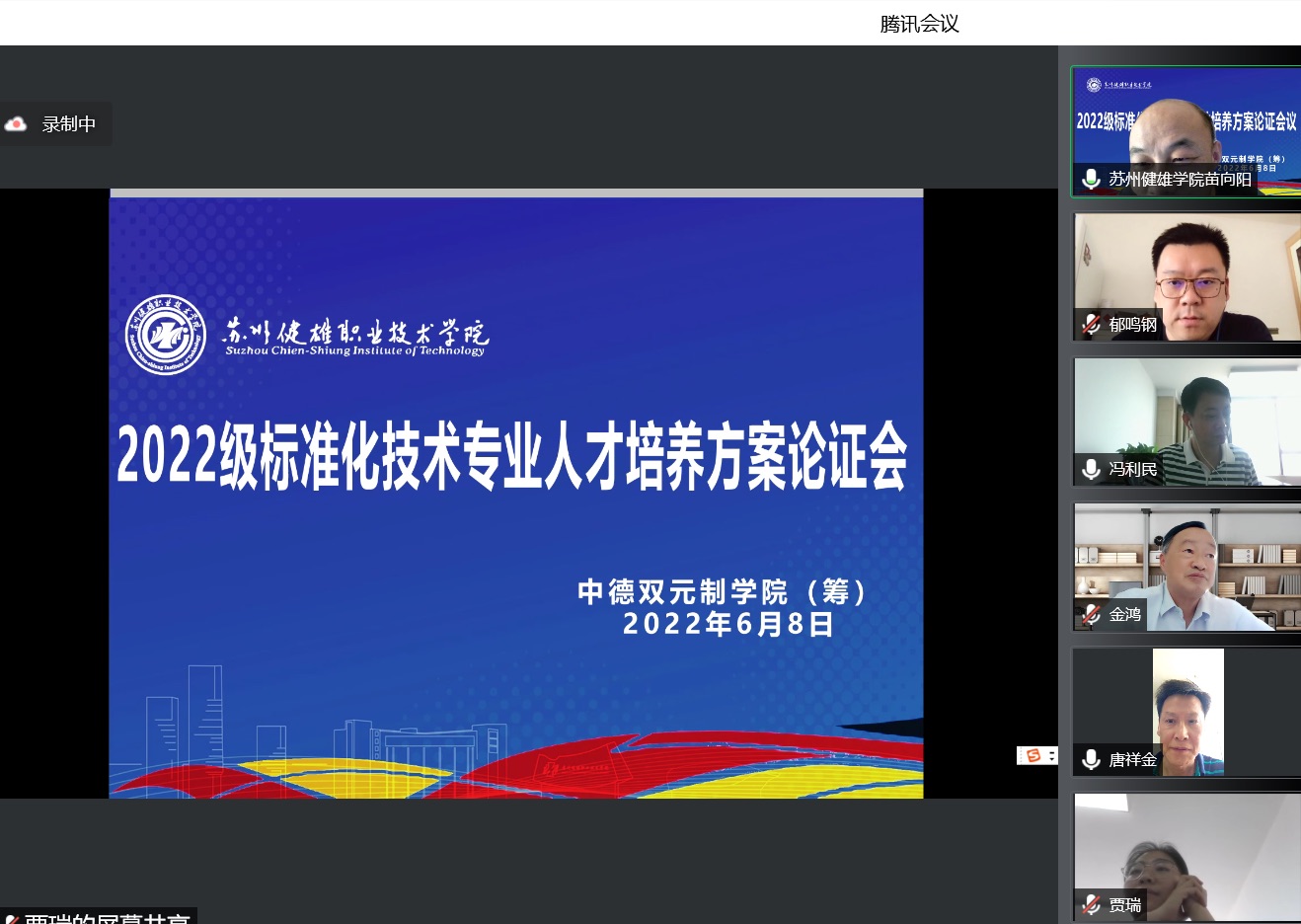This screenshot has width=1301, height=924.
Task: Click 冯利民's microphone icon
Action: pyautogui.click(x=1091, y=469)
